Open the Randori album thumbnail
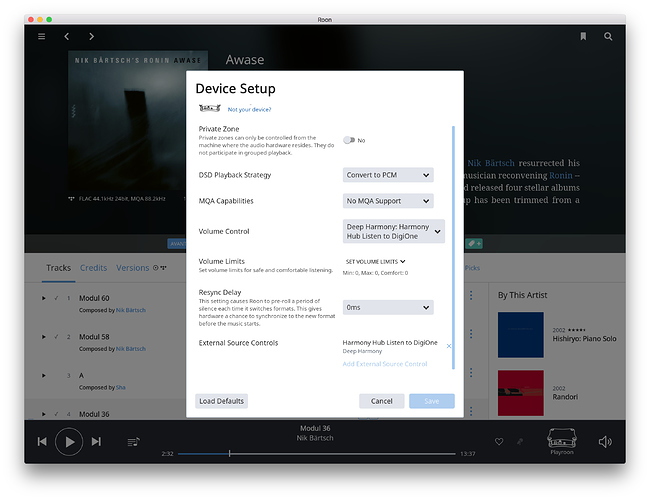The image size is (651, 500). [x=521, y=393]
